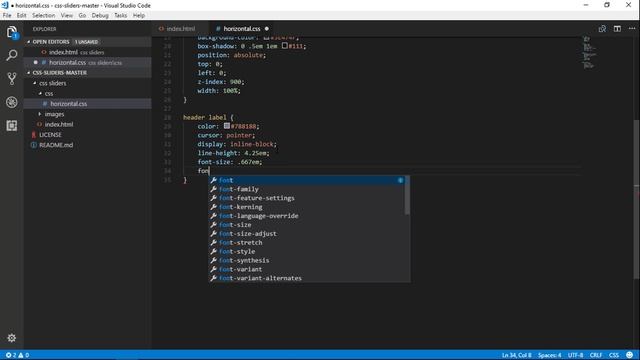The image size is (640, 360).
Task: Open the Search view in activity bar
Action: pos(12,55)
